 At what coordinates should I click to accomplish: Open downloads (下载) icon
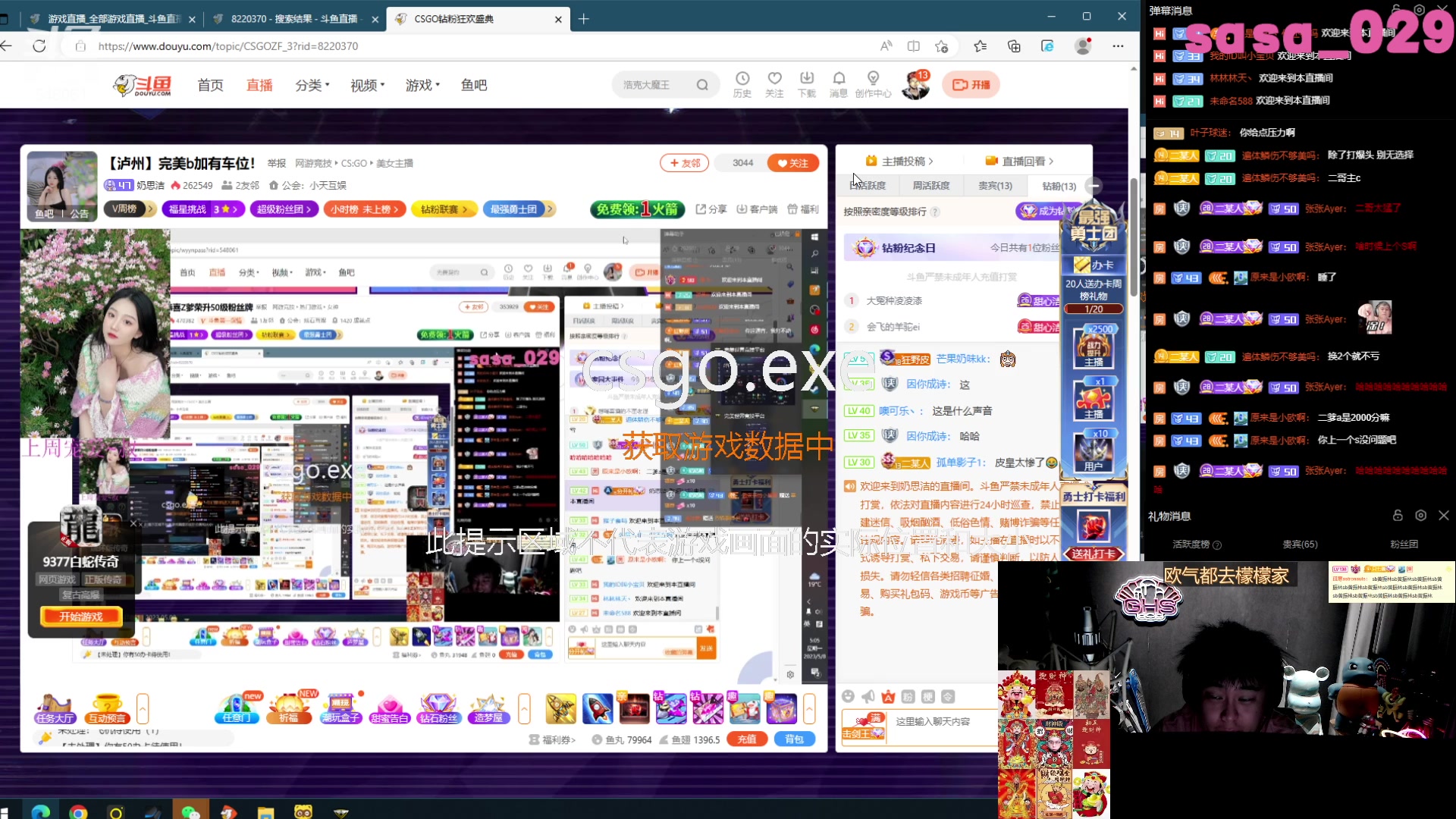point(807,84)
